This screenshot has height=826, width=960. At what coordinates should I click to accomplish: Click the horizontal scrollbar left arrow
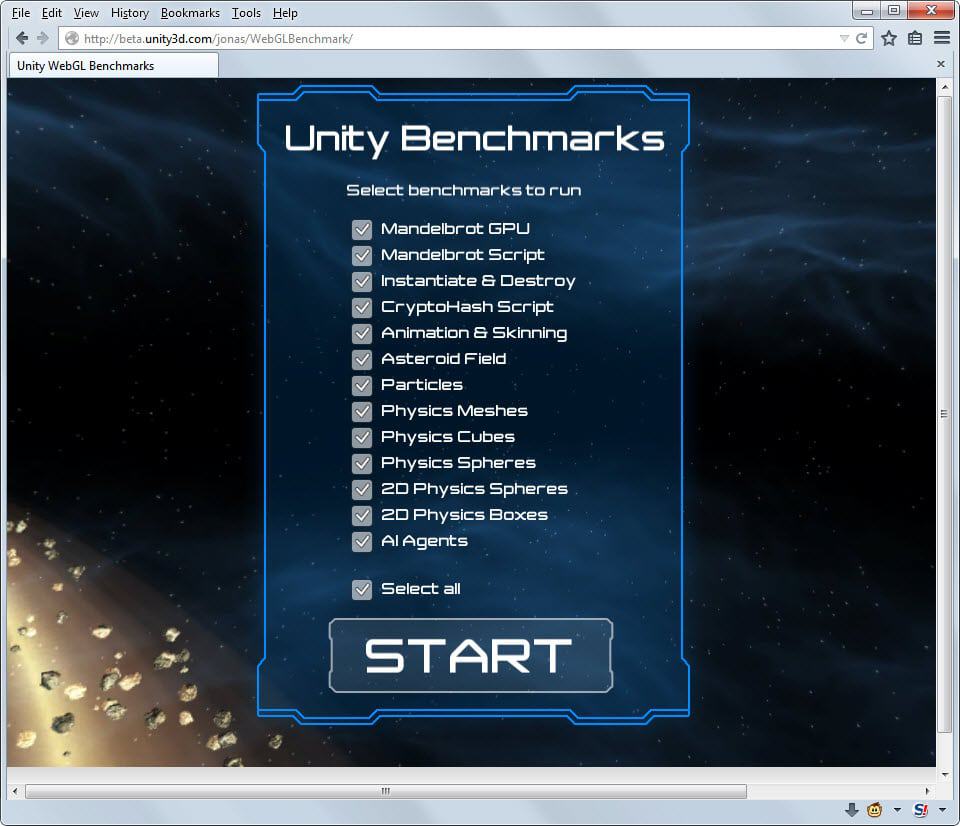pyautogui.click(x=15, y=791)
